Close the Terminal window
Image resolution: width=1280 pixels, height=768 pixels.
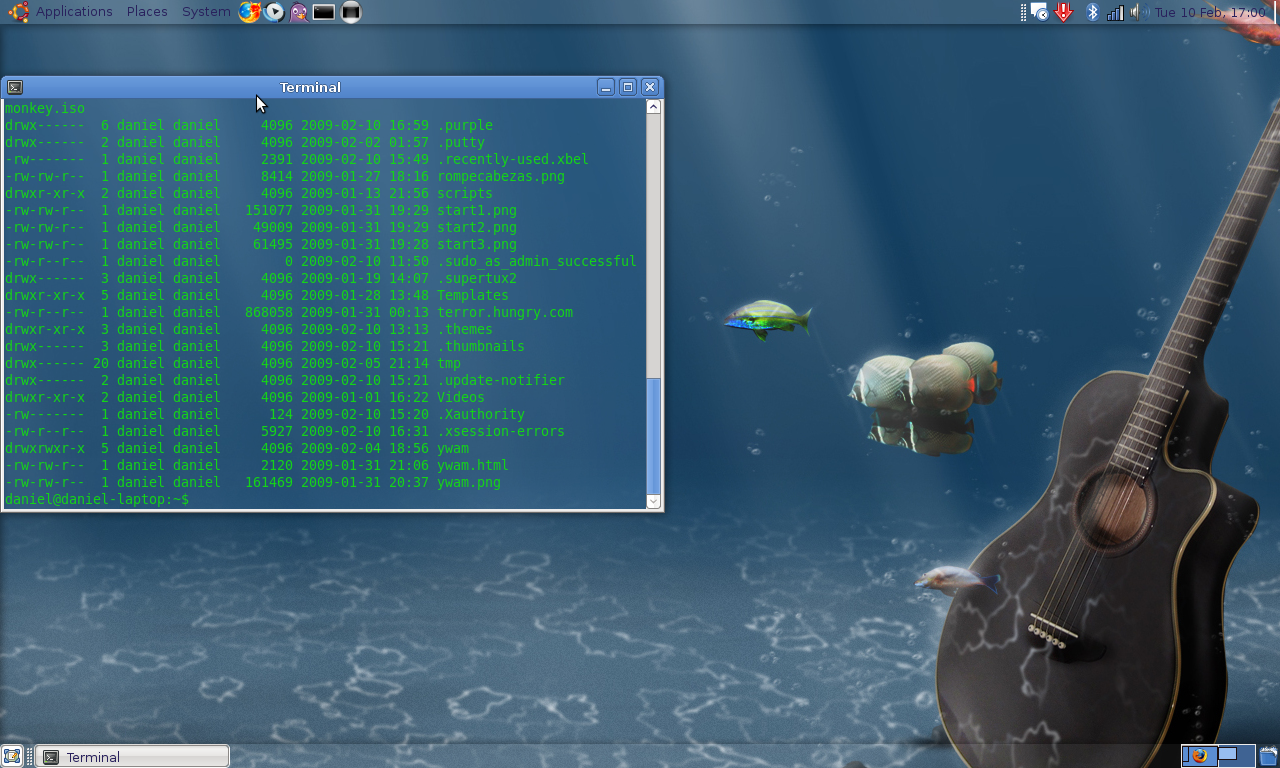click(650, 87)
